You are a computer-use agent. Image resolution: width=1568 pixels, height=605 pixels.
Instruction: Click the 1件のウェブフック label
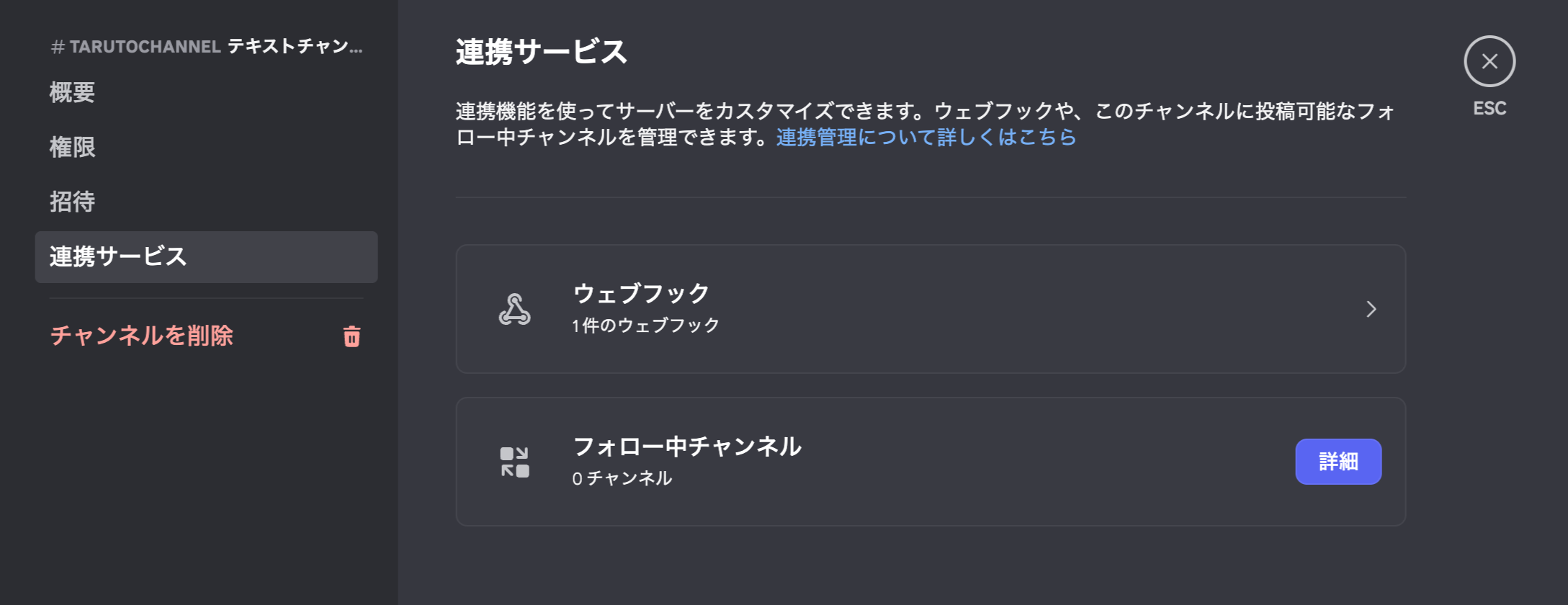pos(644,324)
